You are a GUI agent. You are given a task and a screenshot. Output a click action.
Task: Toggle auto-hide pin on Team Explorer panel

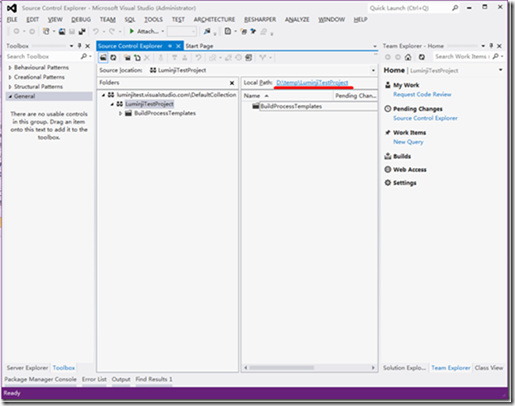(491, 46)
